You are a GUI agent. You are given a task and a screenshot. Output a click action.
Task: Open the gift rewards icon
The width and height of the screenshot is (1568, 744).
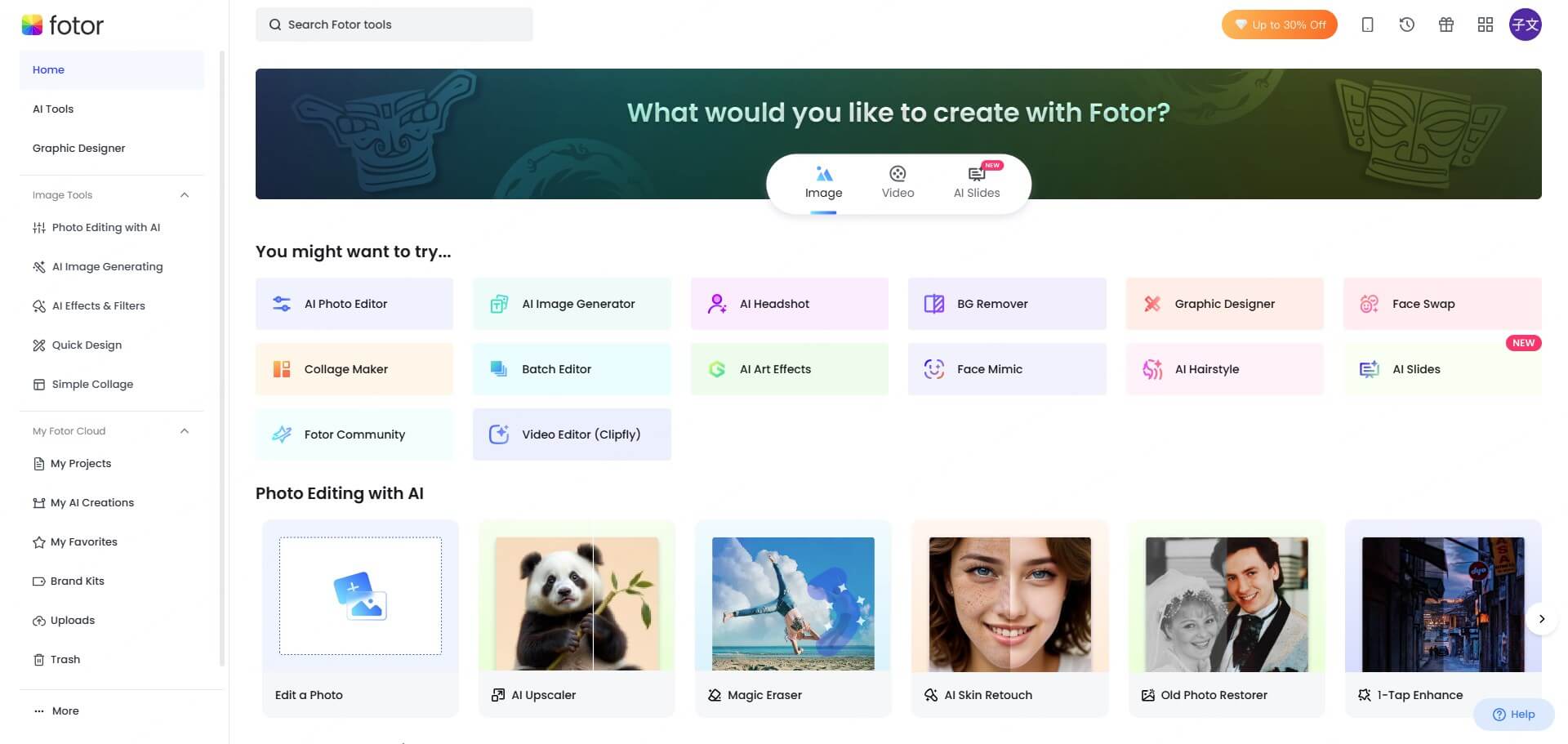click(x=1445, y=25)
